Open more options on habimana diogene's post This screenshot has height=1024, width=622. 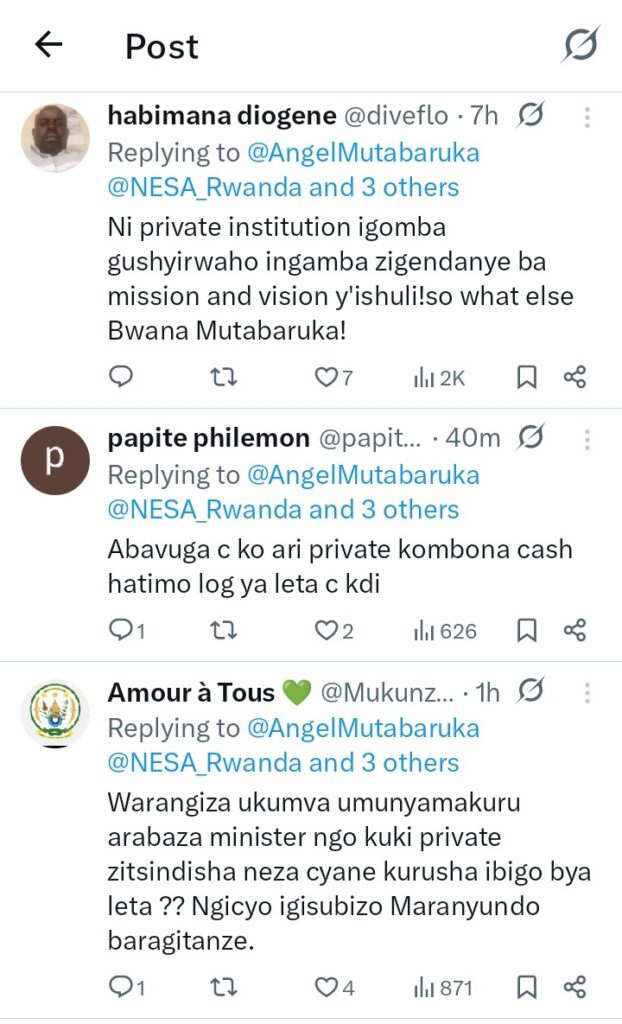[x=587, y=117]
